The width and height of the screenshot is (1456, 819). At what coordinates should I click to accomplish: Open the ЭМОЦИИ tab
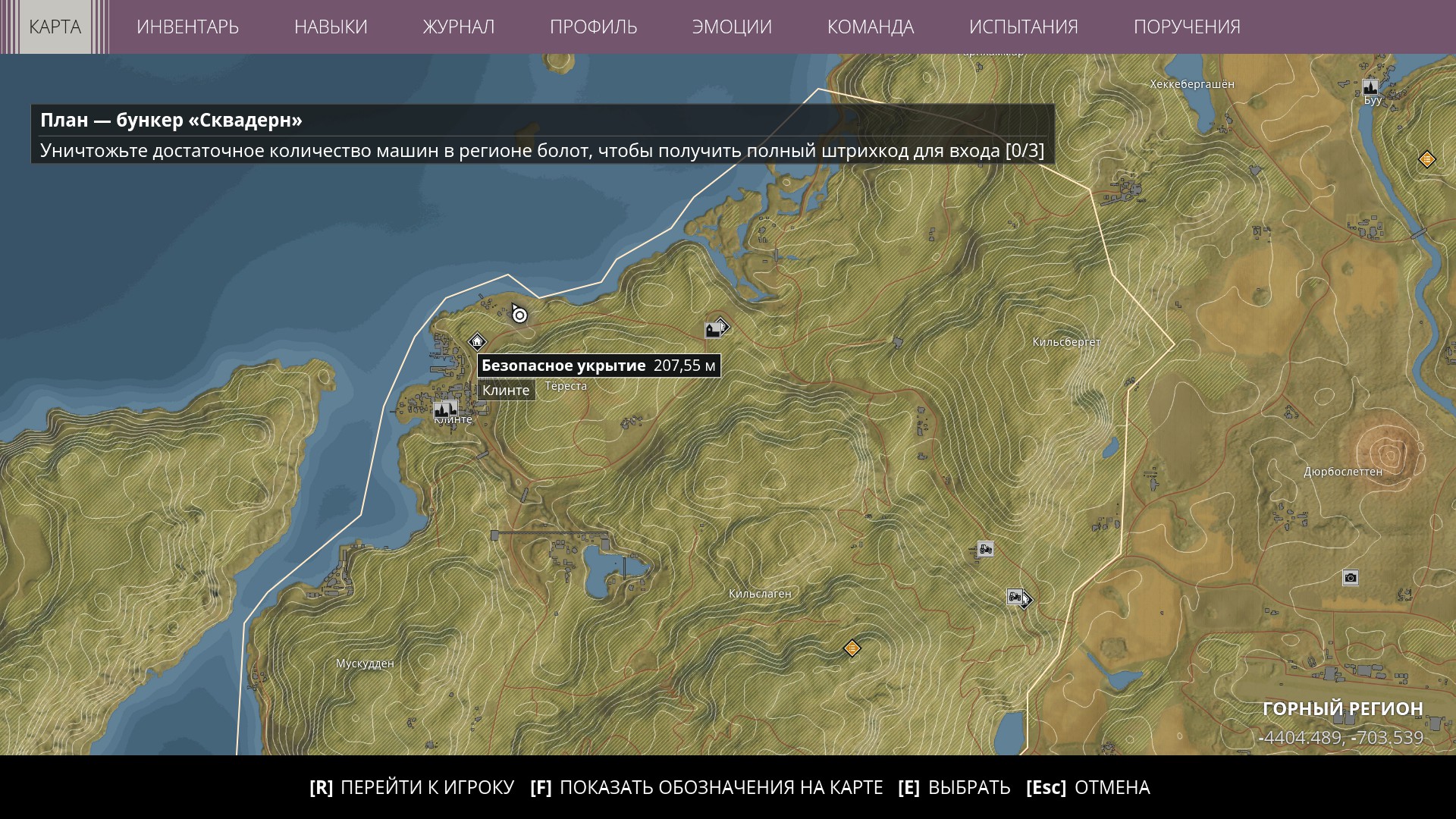pyautogui.click(x=732, y=27)
